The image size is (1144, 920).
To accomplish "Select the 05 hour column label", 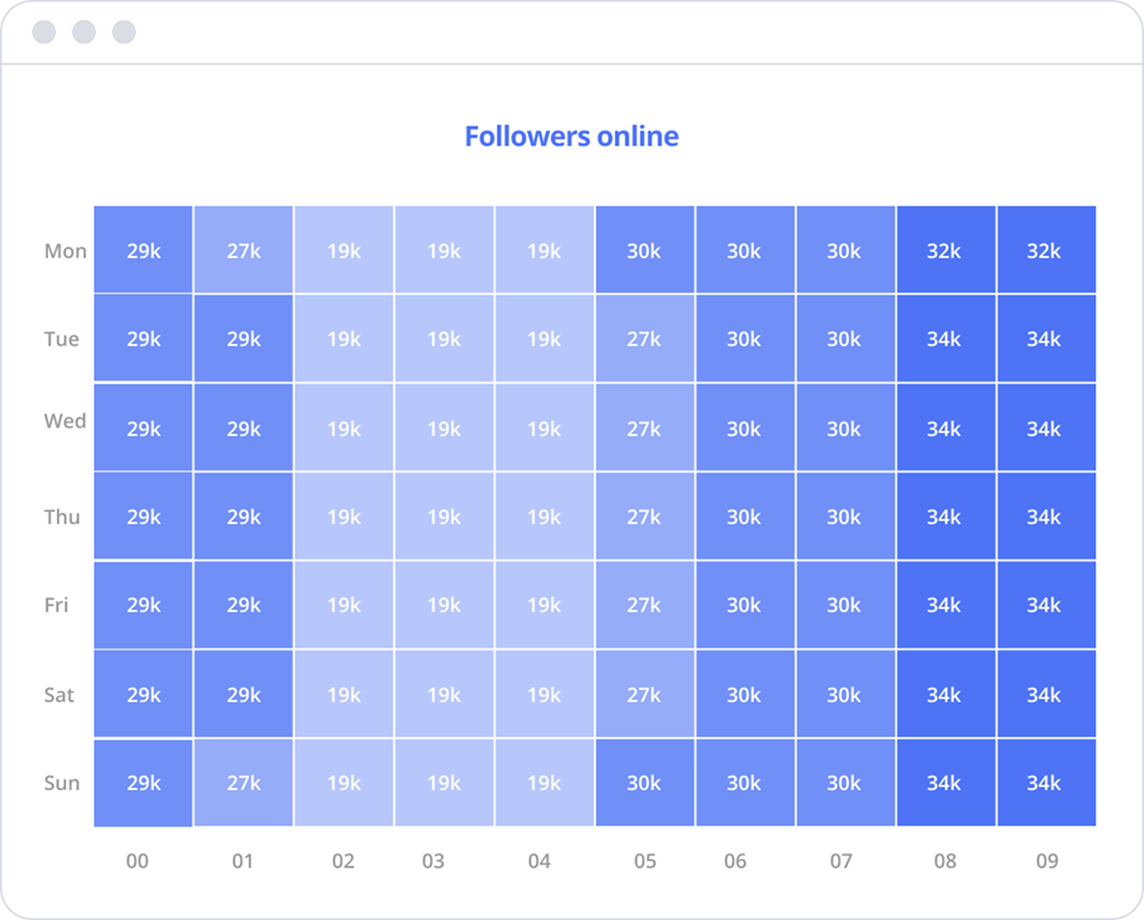I will [645, 861].
